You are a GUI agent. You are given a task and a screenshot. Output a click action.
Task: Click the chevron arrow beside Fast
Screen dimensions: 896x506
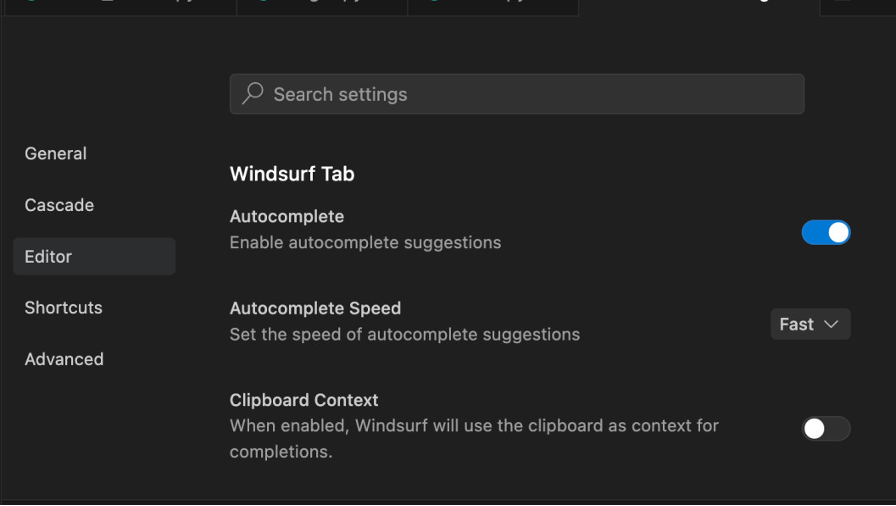[x=831, y=324]
